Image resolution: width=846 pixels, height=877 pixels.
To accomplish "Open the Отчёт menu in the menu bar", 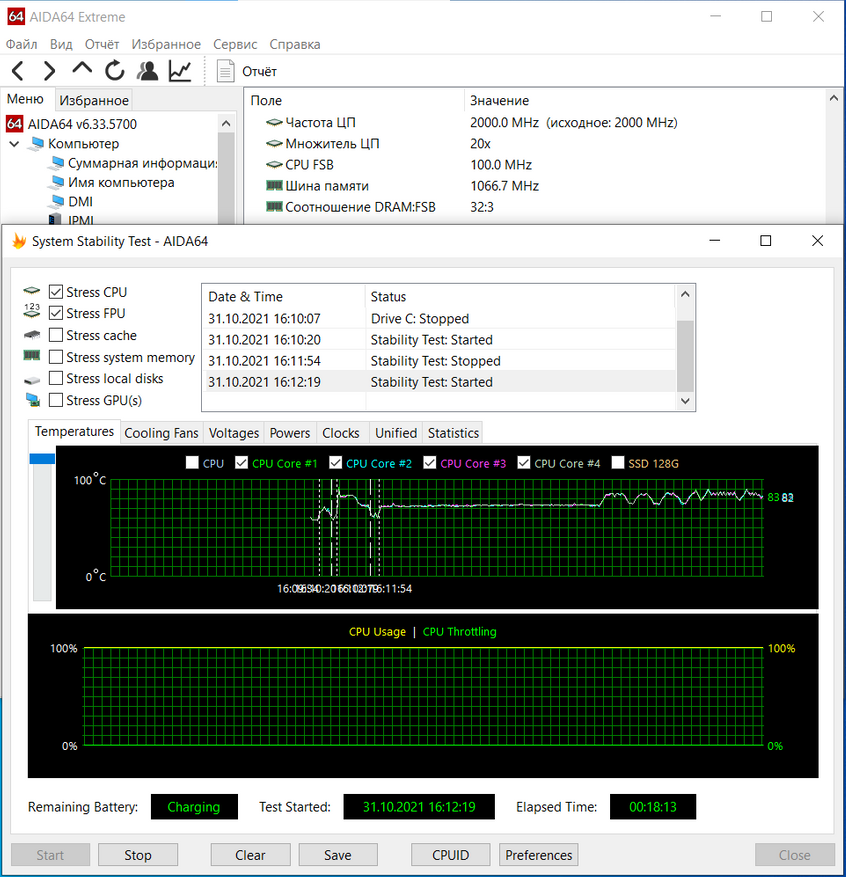I will click(102, 44).
